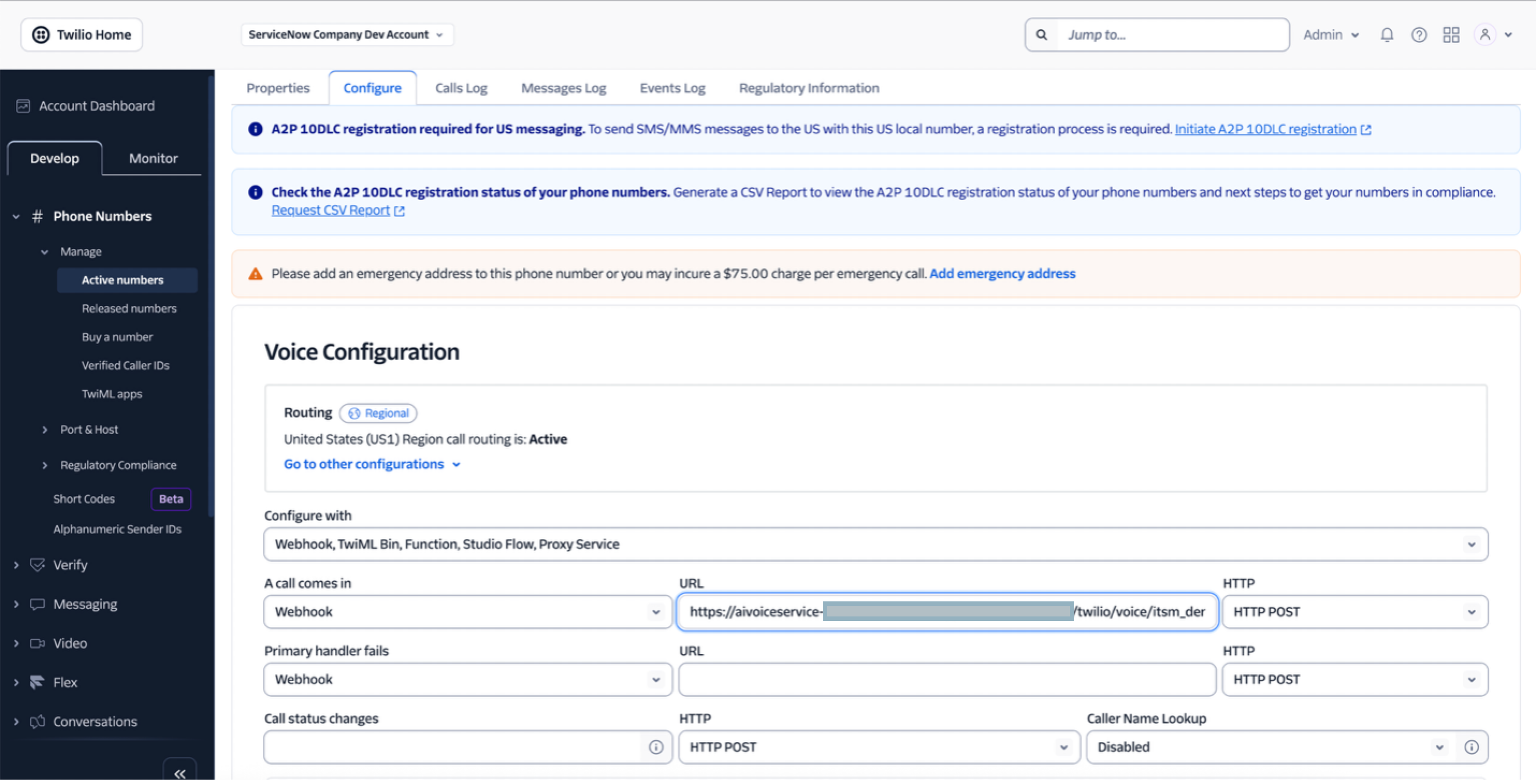Click Add emergency address link
Screen dimensions: 1536x784
pyautogui.click(x=1002, y=274)
